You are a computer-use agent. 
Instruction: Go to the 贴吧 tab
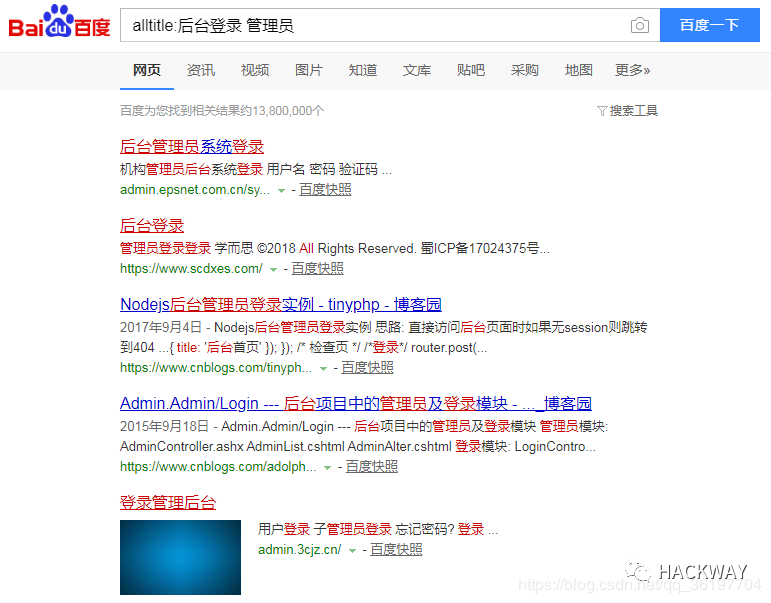[471, 70]
